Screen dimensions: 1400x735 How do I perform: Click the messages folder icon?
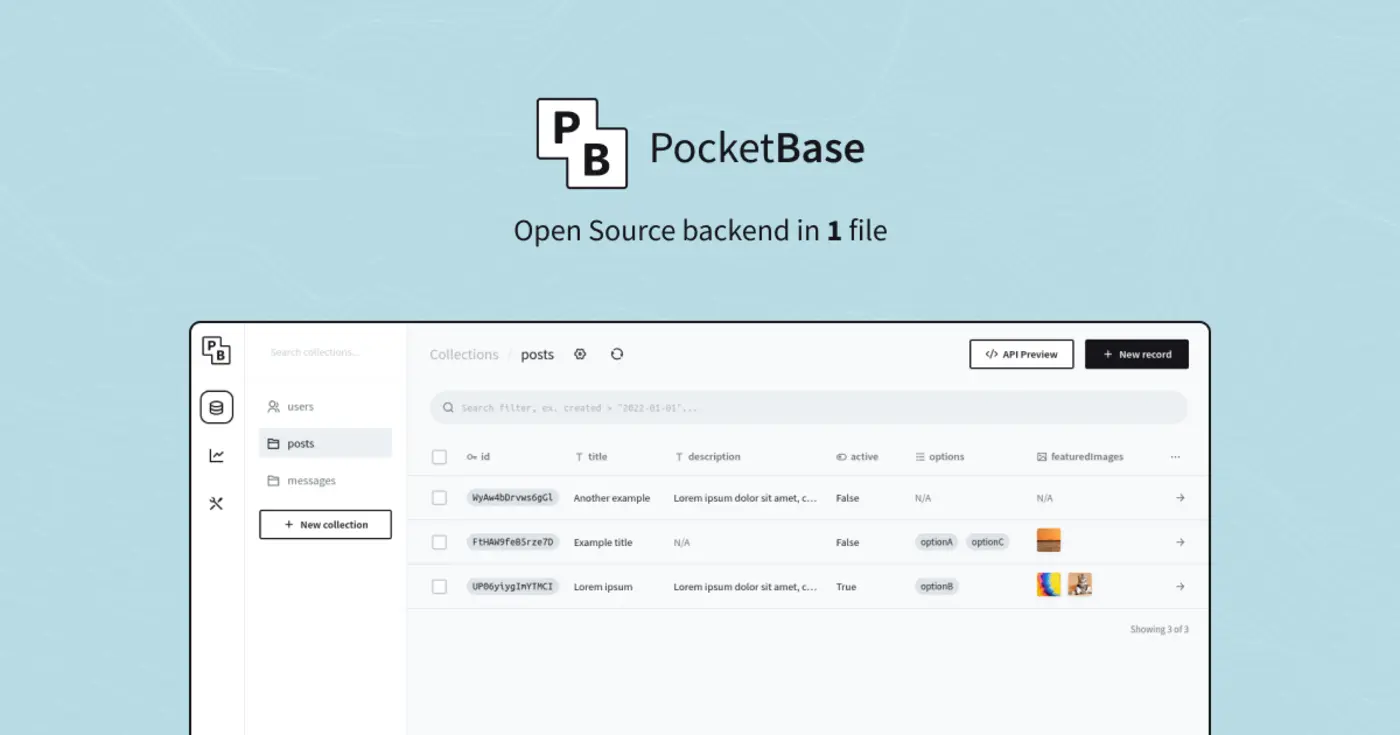(273, 480)
